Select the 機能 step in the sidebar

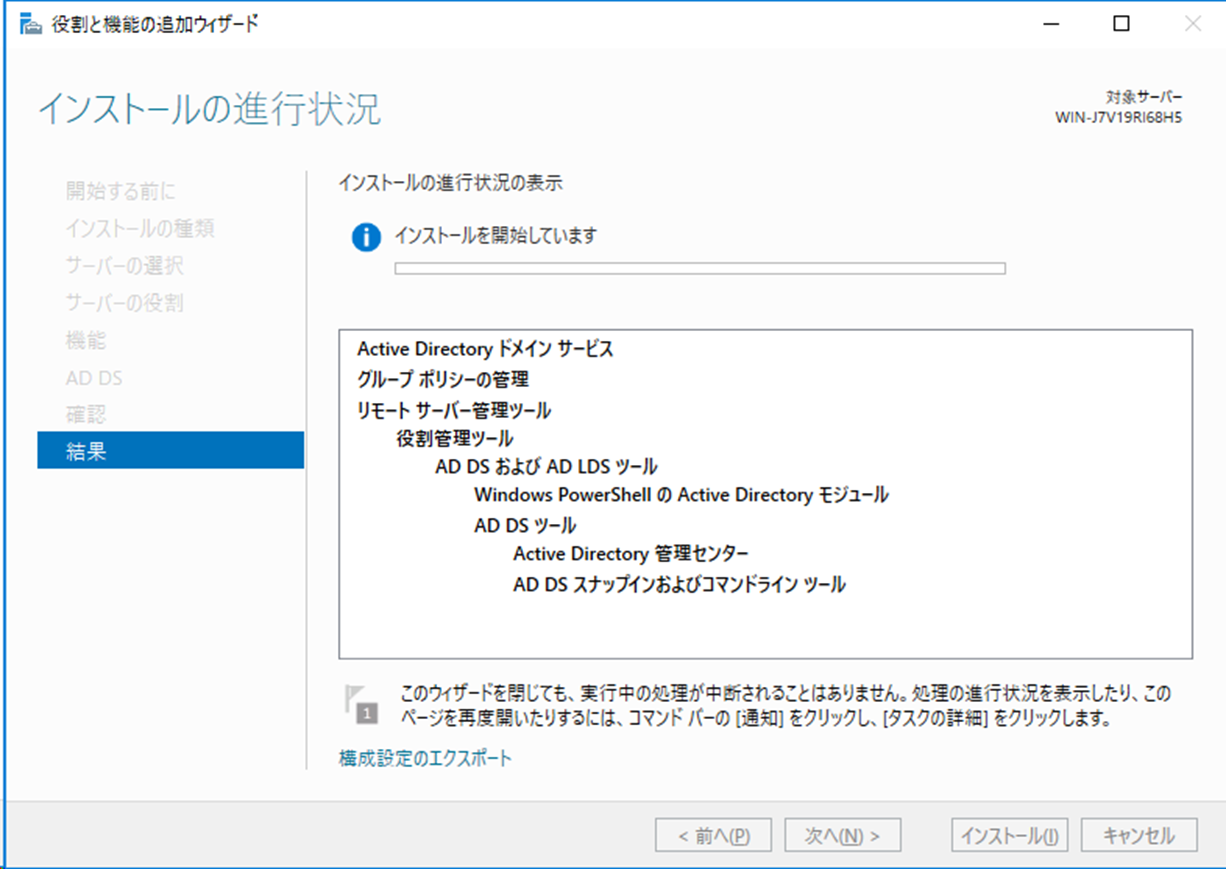[86, 340]
